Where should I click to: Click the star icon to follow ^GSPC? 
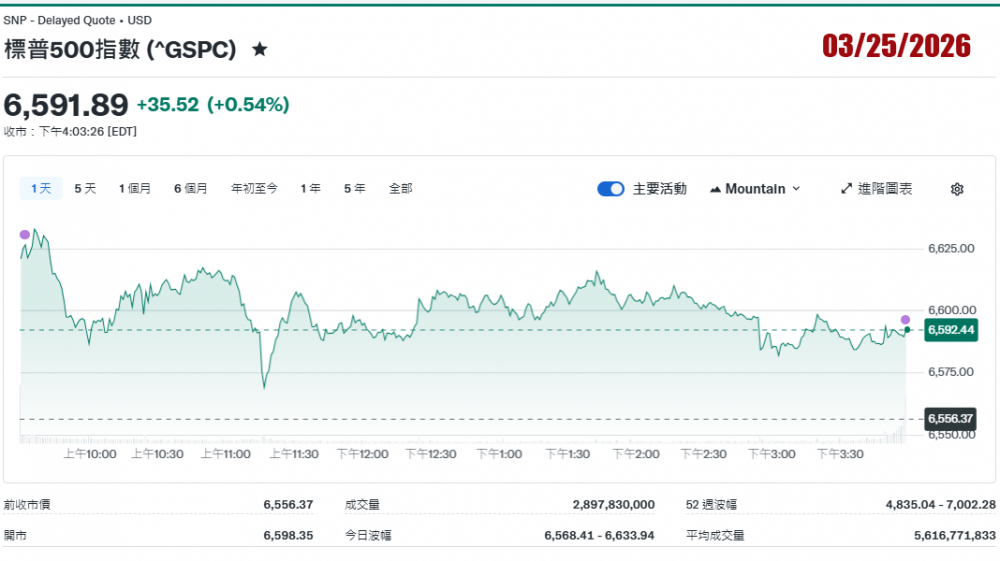[x=260, y=49]
